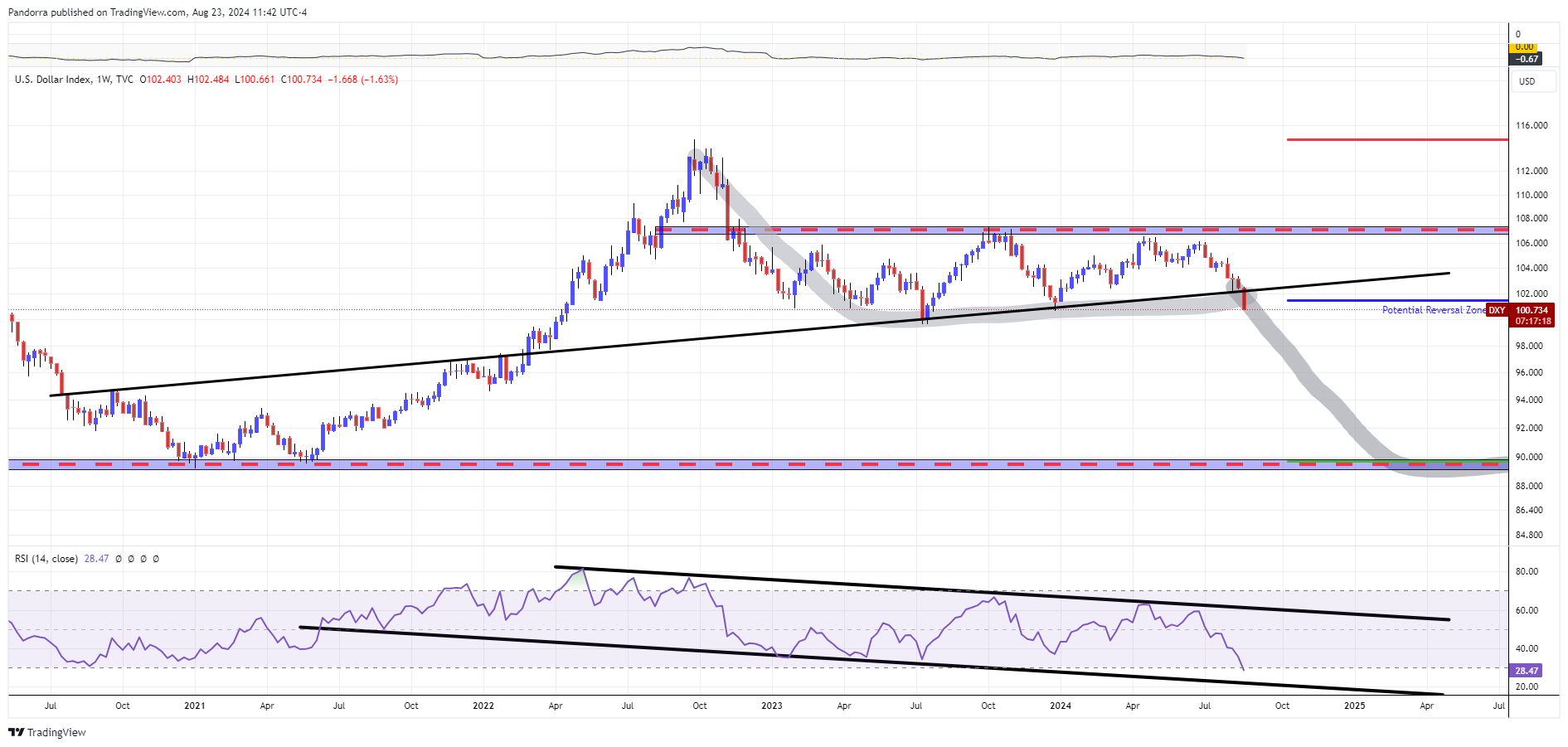Click the RSI reading 28.47 beside indicator name

[x=96, y=559]
